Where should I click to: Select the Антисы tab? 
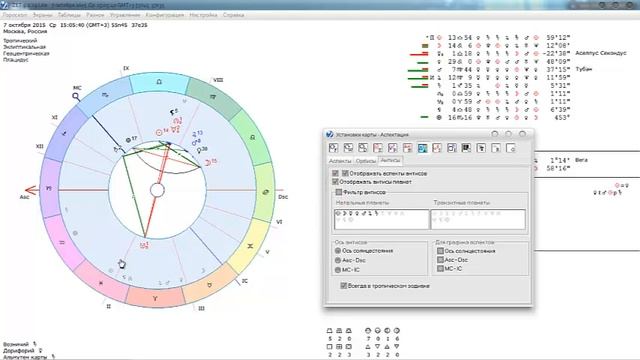pyautogui.click(x=390, y=160)
